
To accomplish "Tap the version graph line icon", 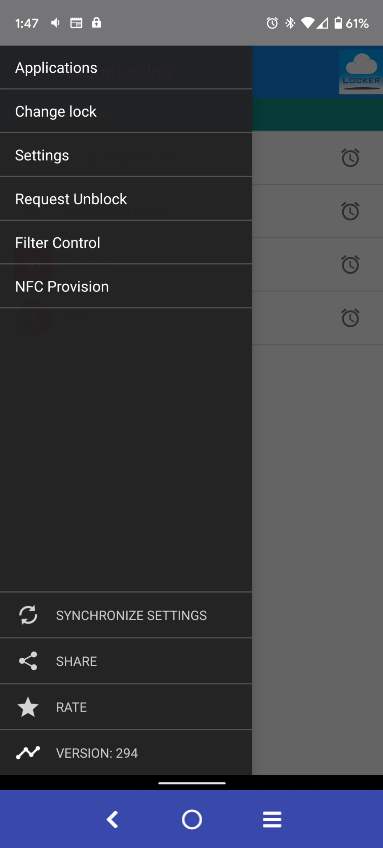I will pos(28,752).
